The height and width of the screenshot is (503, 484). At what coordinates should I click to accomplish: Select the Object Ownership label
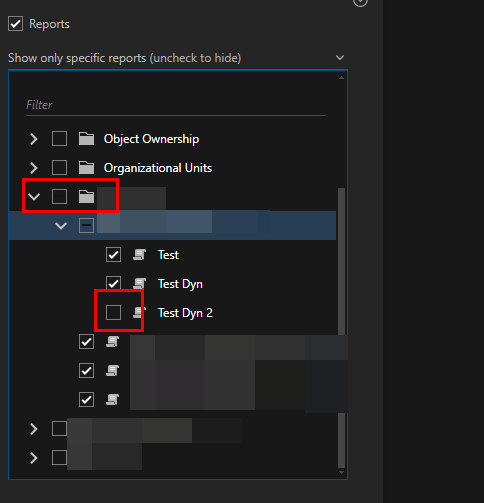[151, 139]
